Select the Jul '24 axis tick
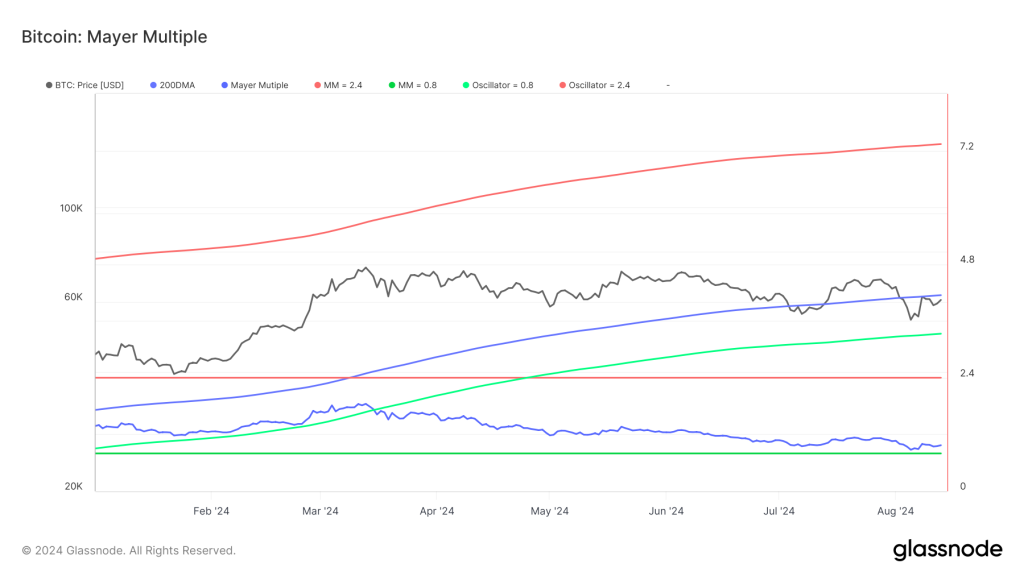This screenshot has height=576, width=1024. click(x=777, y=511)
